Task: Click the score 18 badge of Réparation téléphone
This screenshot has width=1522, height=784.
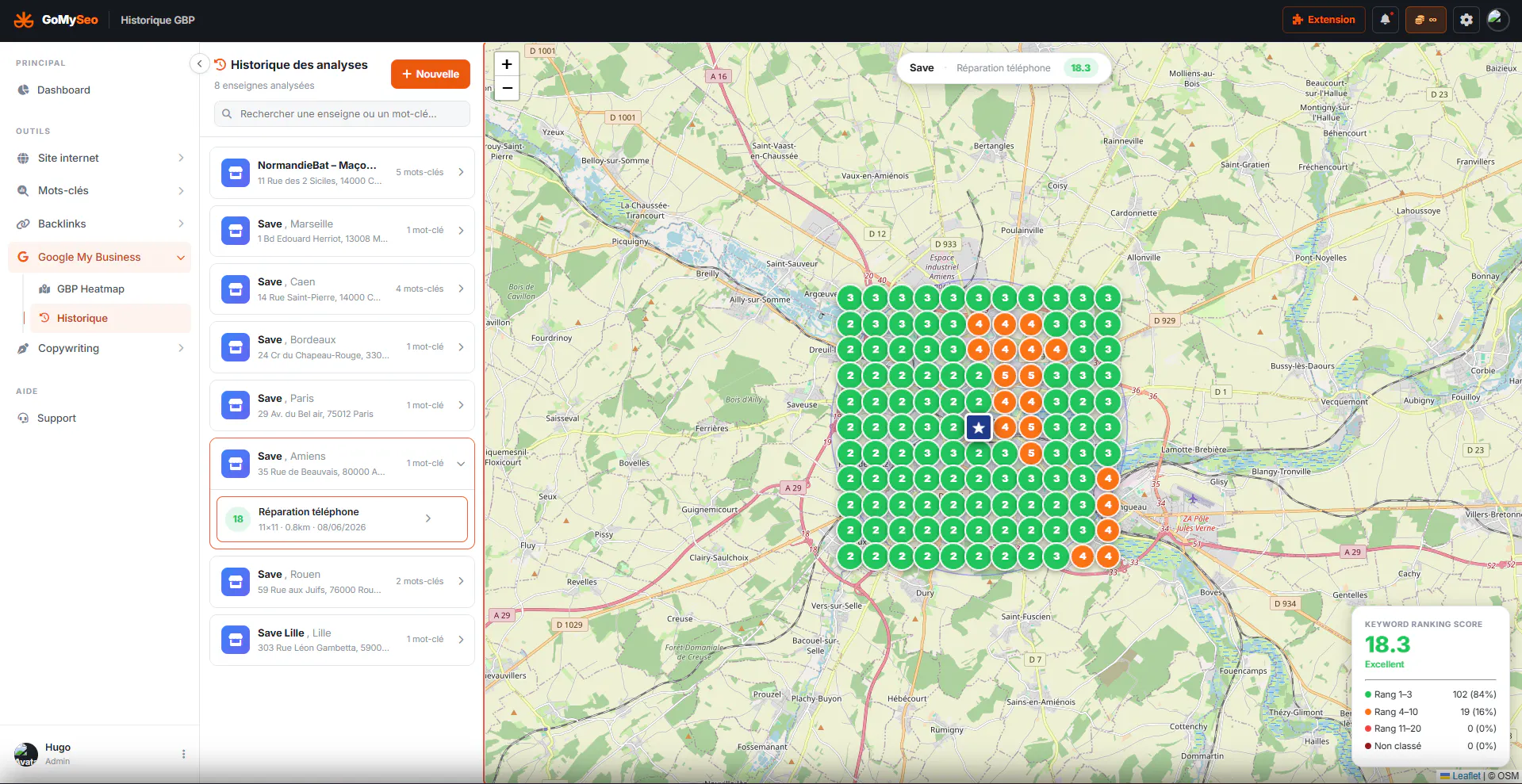Action: pos(238,519)
